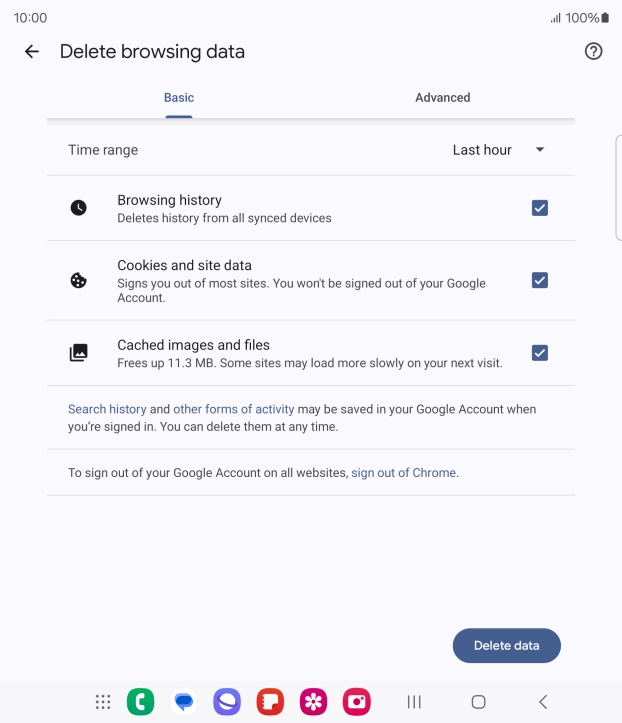Tap the back arrow icon
This screenshot has width=622, height=723.
click(x=32, y=52)
